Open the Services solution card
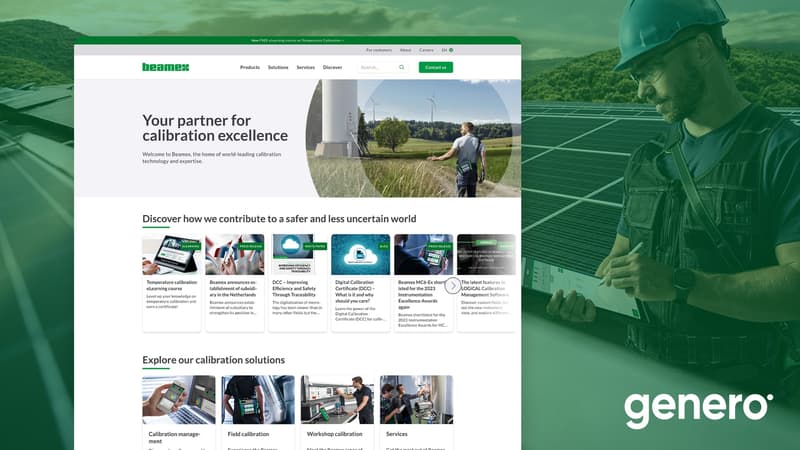This screenshot has width=800, height=450. [416, 412]
